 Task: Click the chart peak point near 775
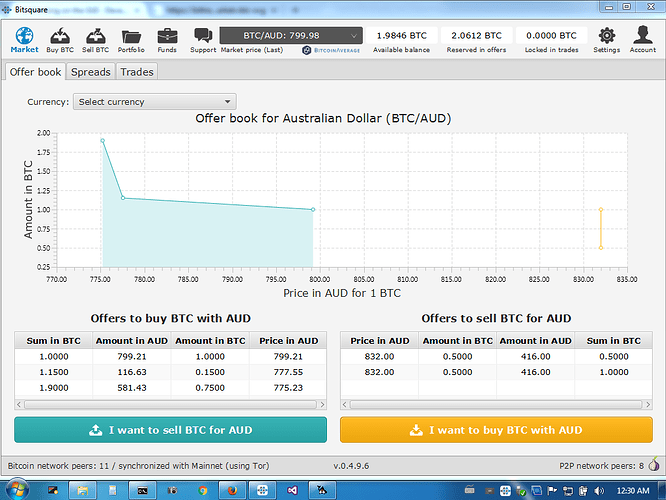click(102, 141)
